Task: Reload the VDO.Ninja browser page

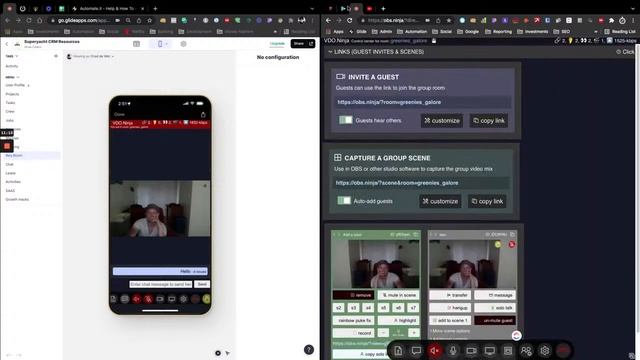Action: pos(349,20)
